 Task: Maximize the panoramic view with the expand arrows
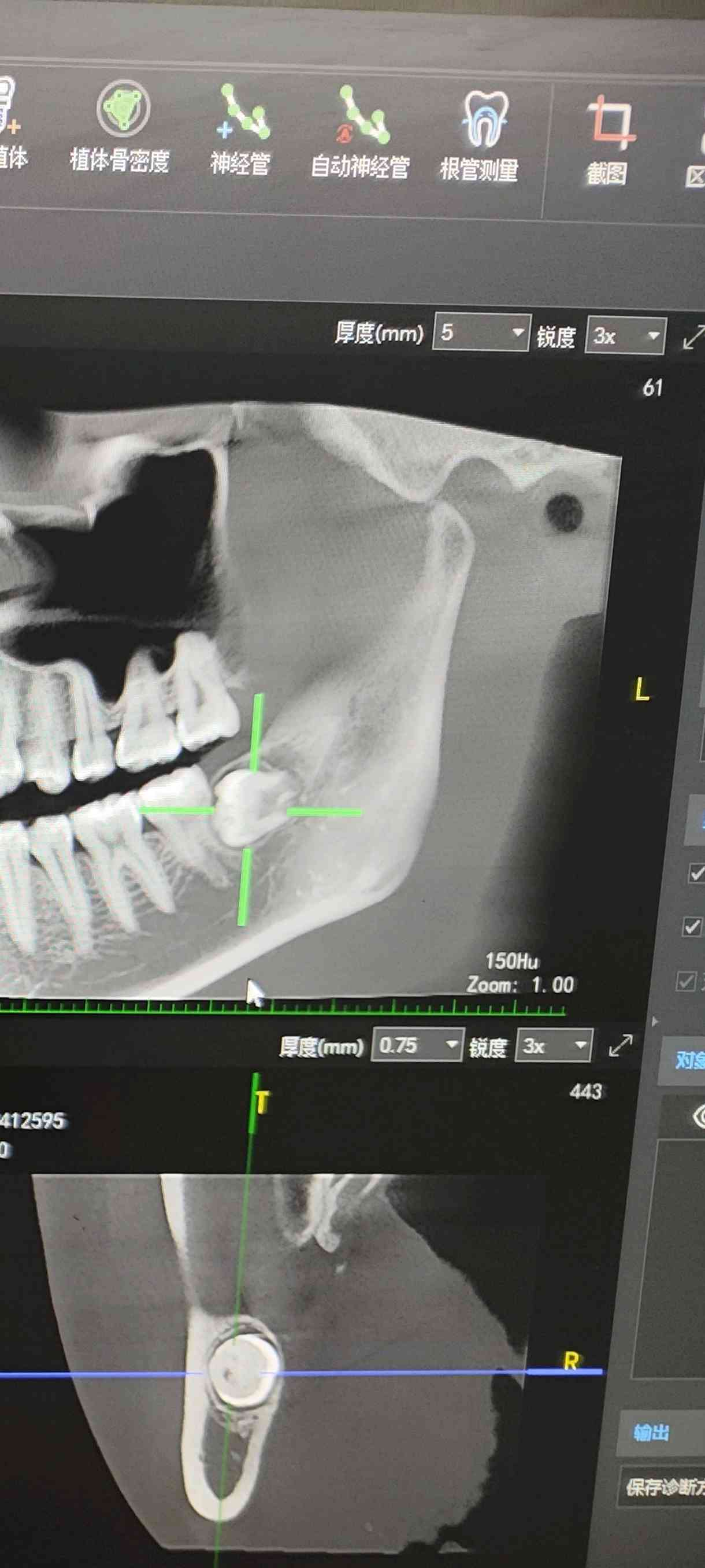693,338
